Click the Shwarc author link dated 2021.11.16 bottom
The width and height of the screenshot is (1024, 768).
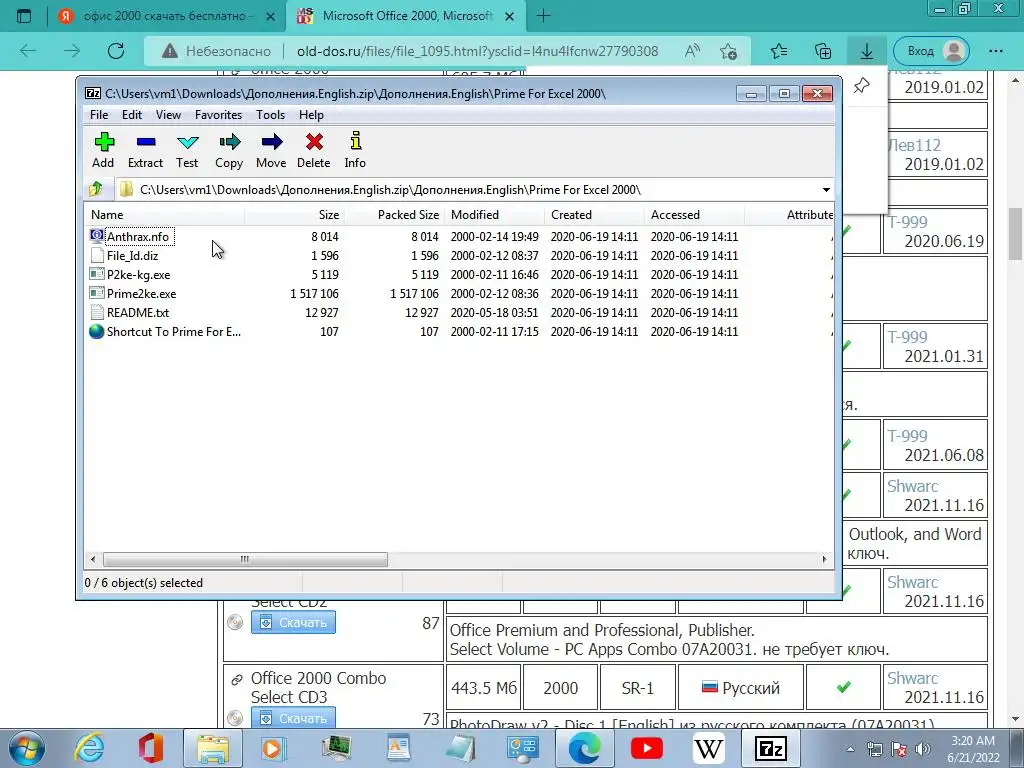click(912, 679)
